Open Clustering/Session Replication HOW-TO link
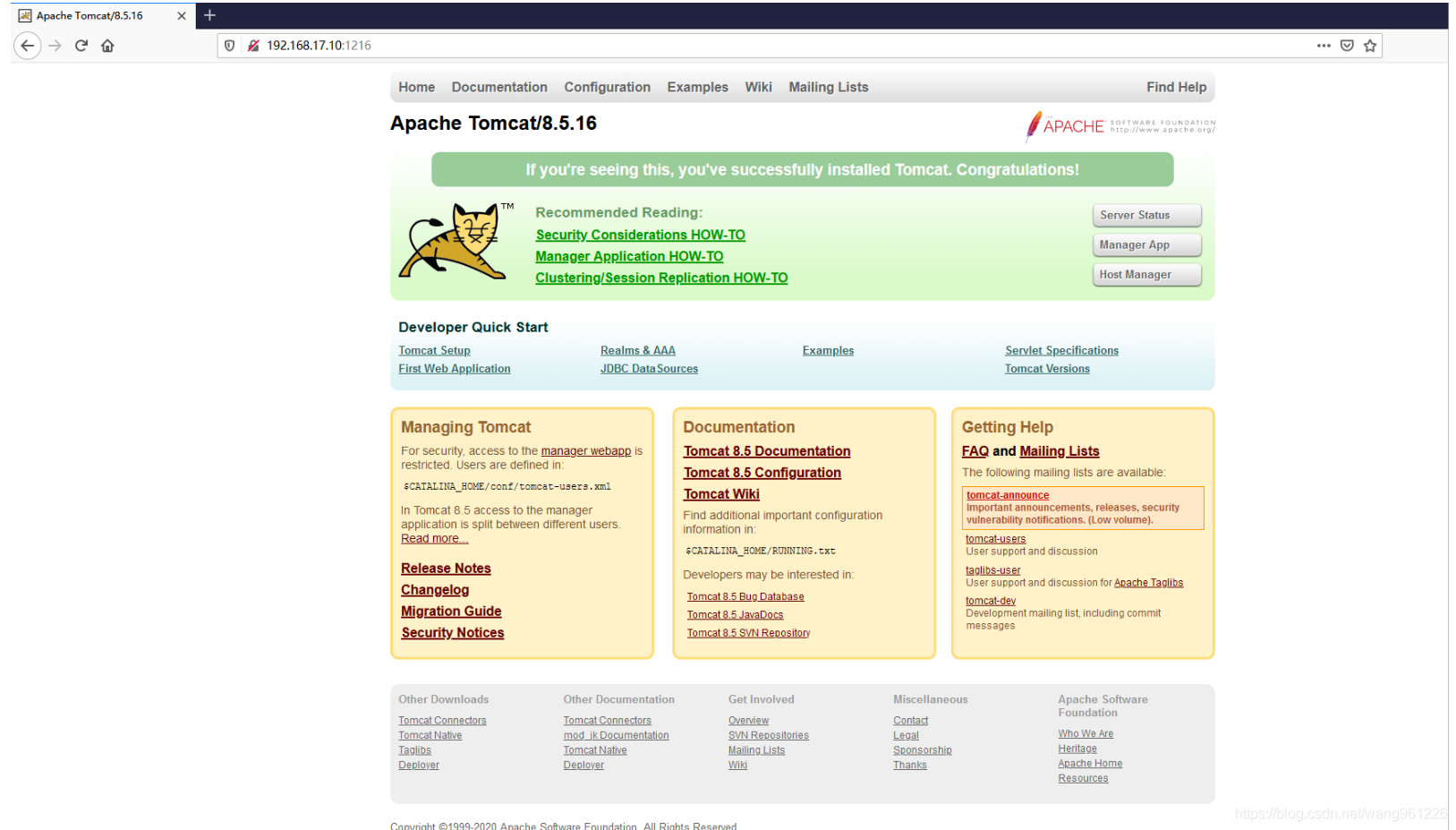 [x=661, y=278]
